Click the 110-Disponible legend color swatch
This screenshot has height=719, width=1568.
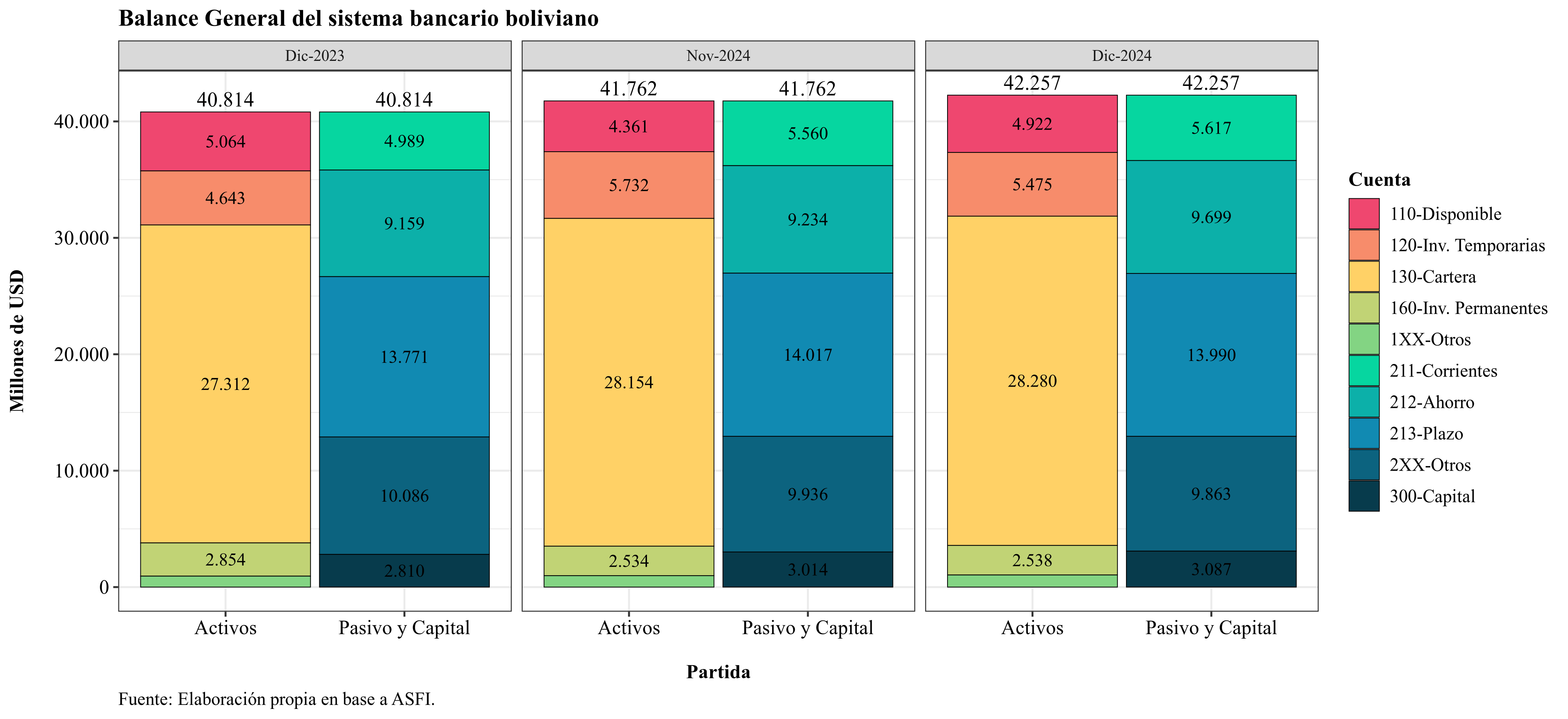click(x=1363, y=214)
